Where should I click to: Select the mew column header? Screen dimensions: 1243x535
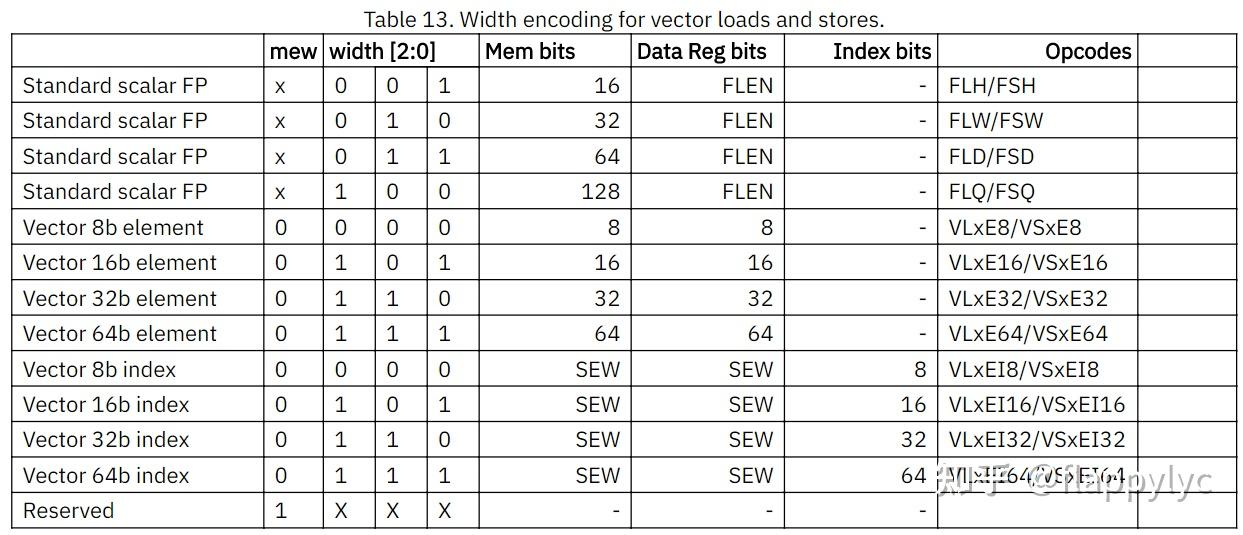pos(293,51)
